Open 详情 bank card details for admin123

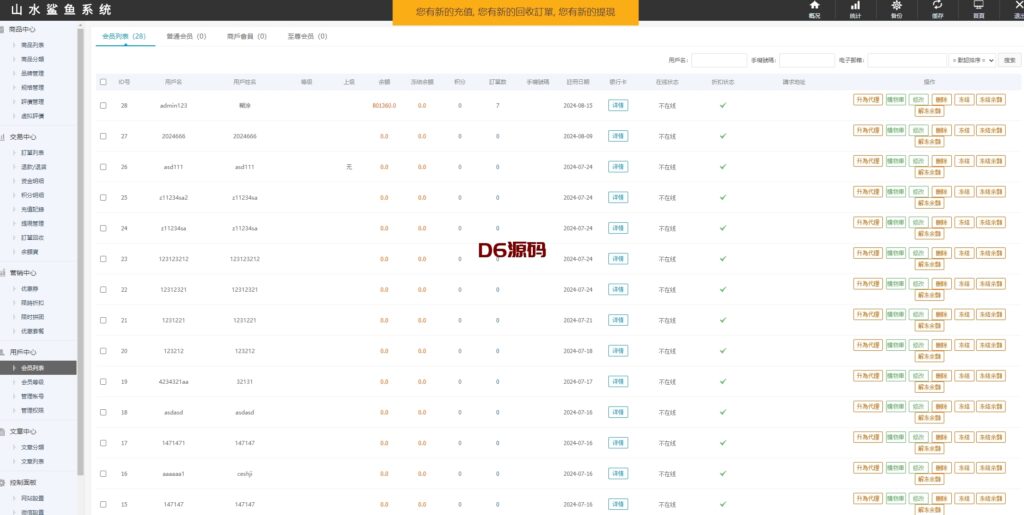618,105
